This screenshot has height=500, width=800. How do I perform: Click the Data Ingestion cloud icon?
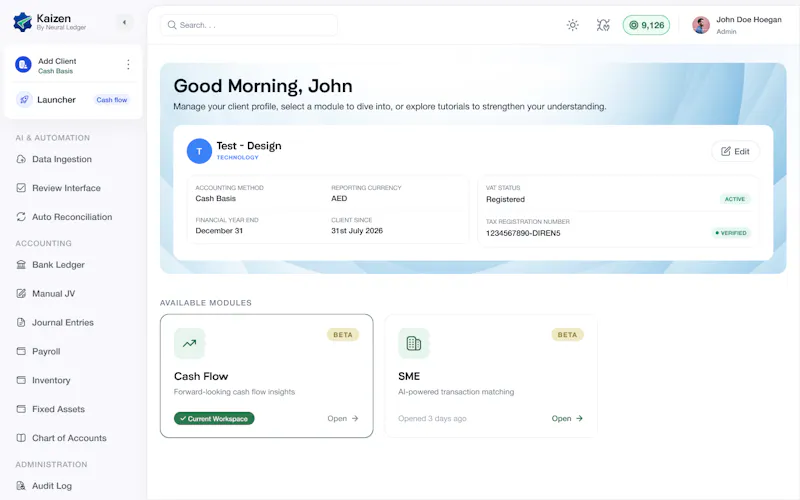[21, 159]
